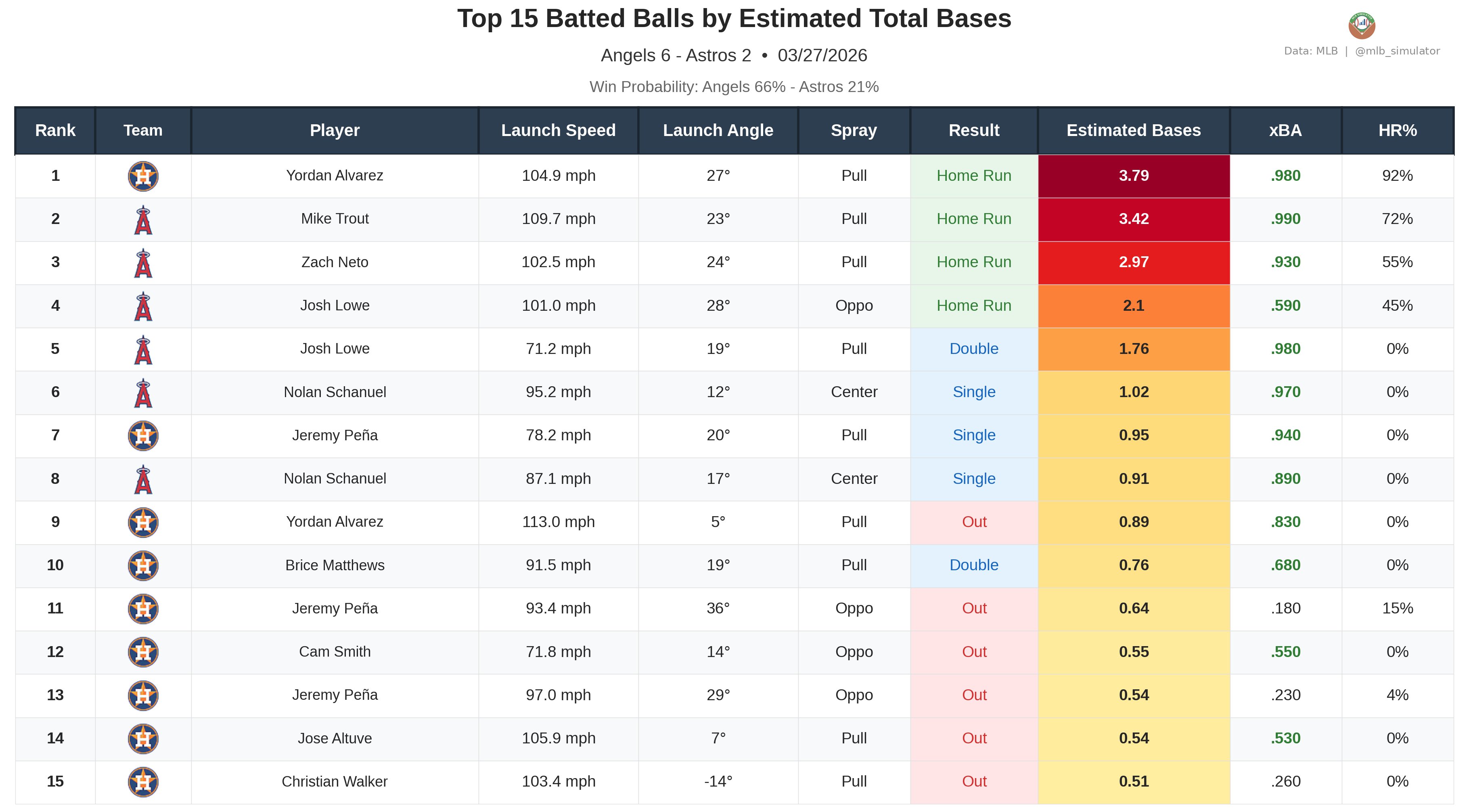Click the Angels logo beside Zach Neto

[143, 264]
